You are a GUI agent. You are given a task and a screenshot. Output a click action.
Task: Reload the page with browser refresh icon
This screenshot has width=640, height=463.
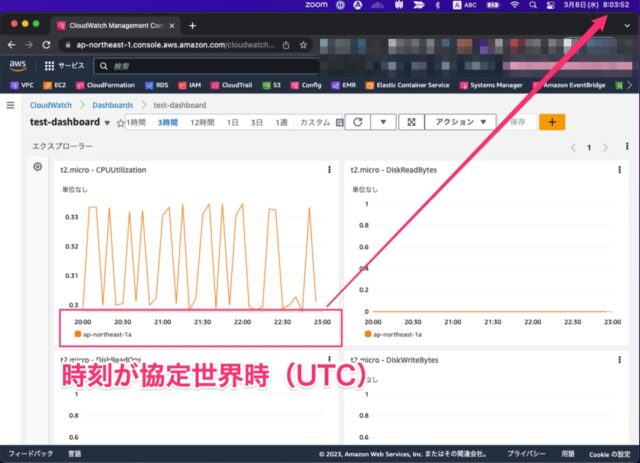[46, 45]
